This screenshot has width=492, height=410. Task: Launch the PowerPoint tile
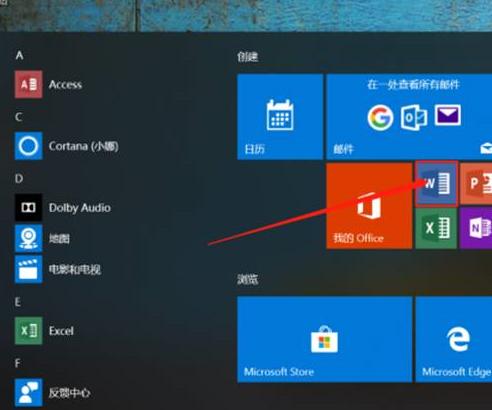tap(476, 184)
